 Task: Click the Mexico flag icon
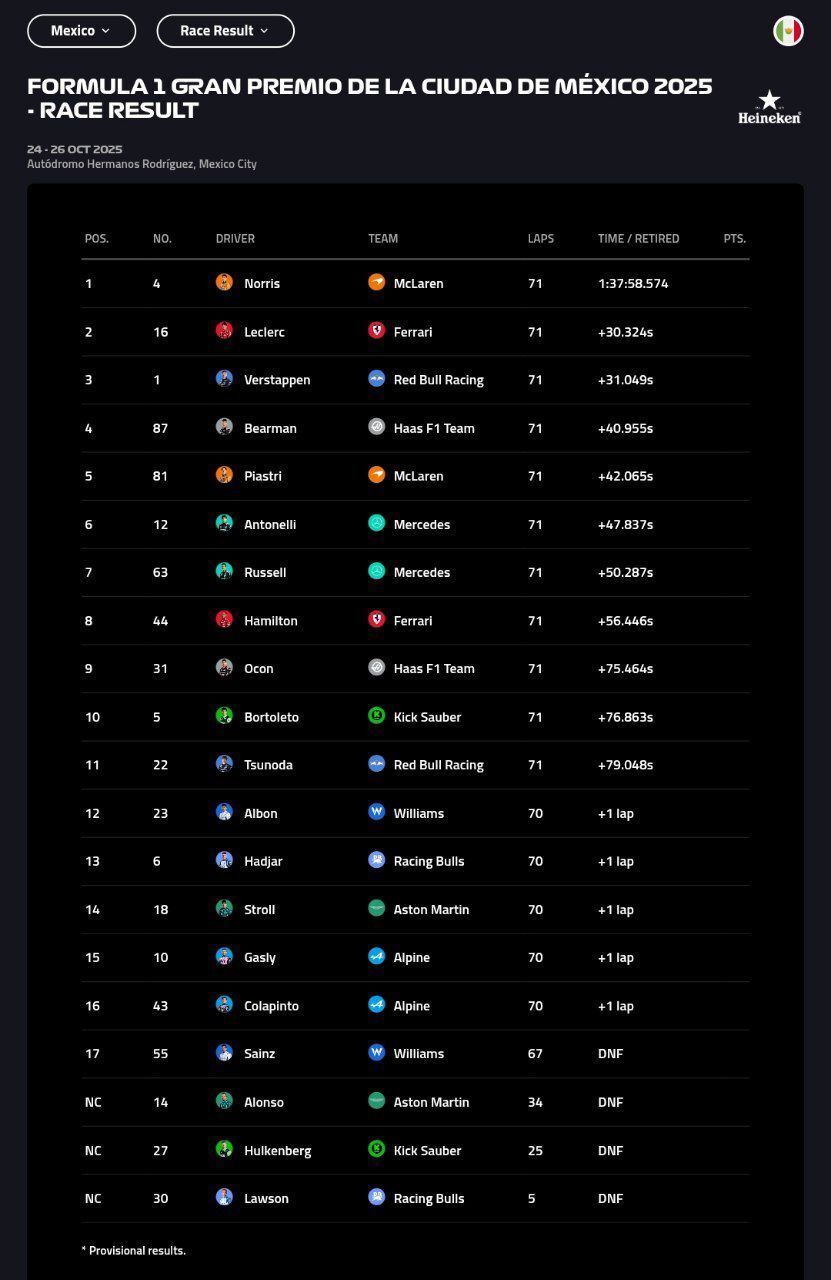pos(788,31)
